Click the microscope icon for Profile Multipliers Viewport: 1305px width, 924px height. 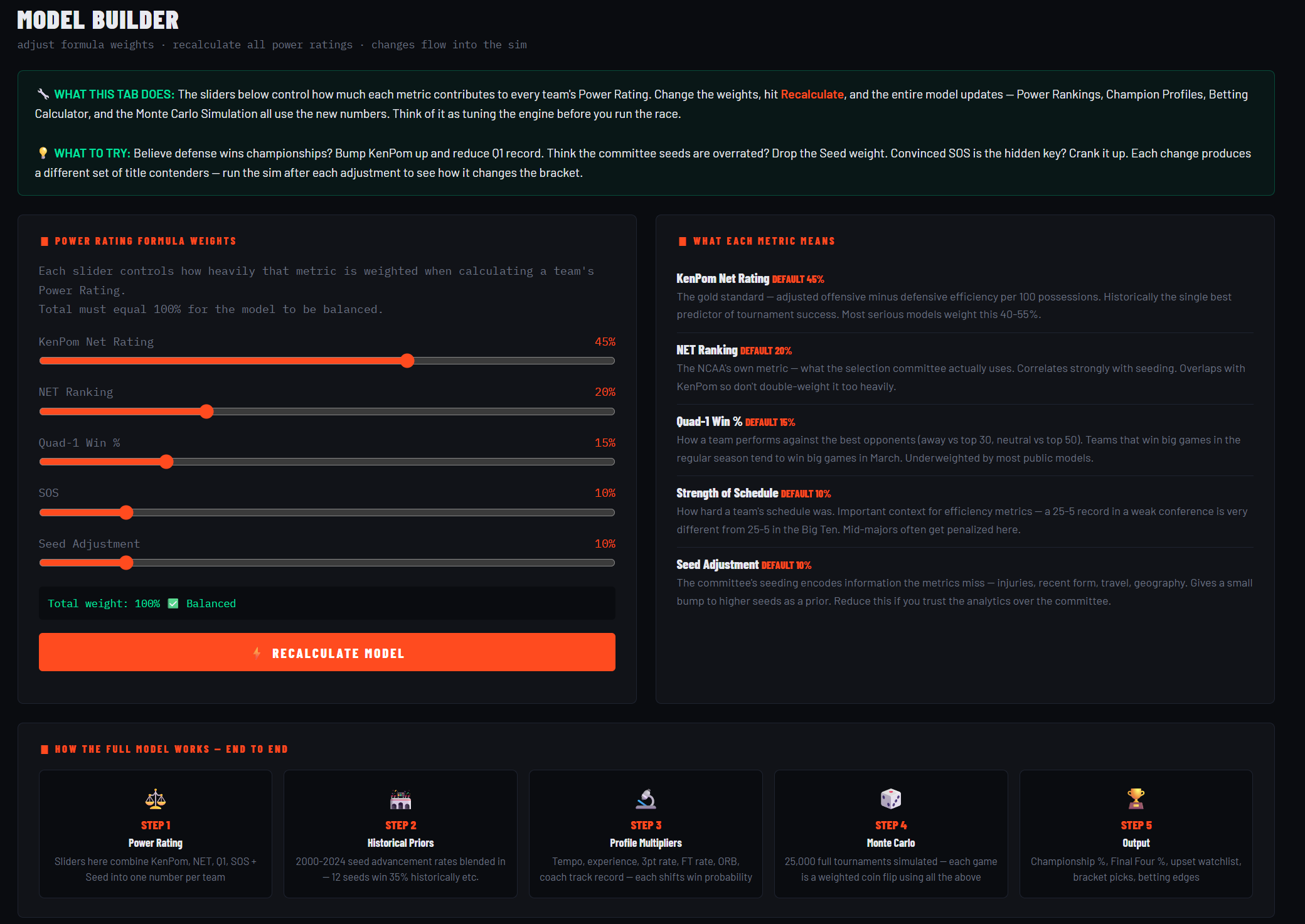[x=646, y=799]
